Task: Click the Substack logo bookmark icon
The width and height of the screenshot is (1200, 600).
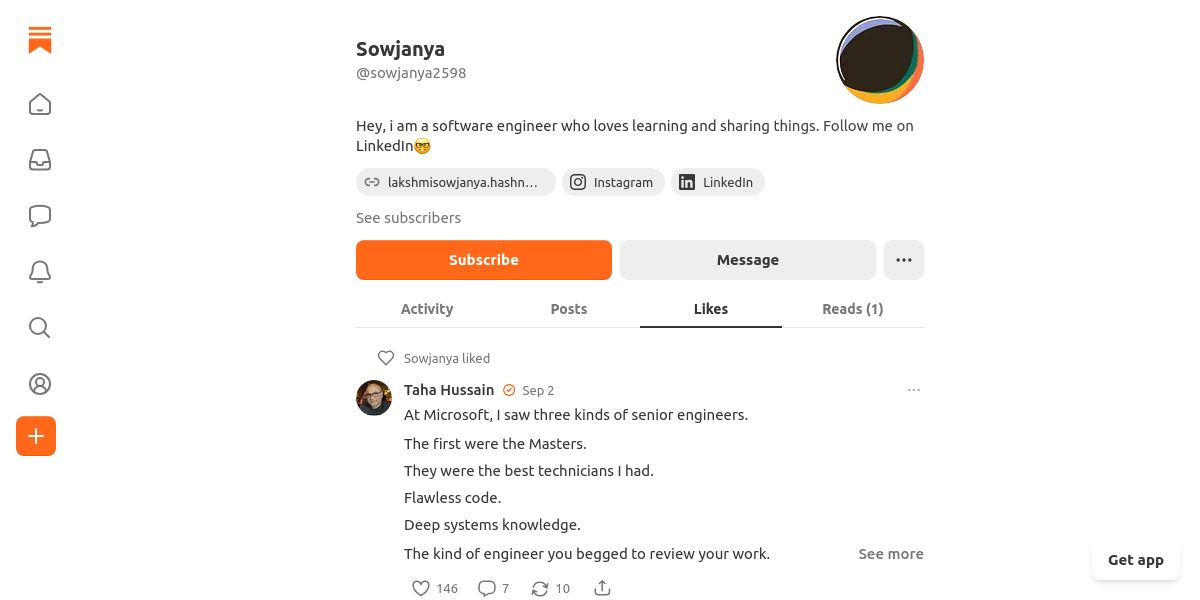Action: coord(40,41)
